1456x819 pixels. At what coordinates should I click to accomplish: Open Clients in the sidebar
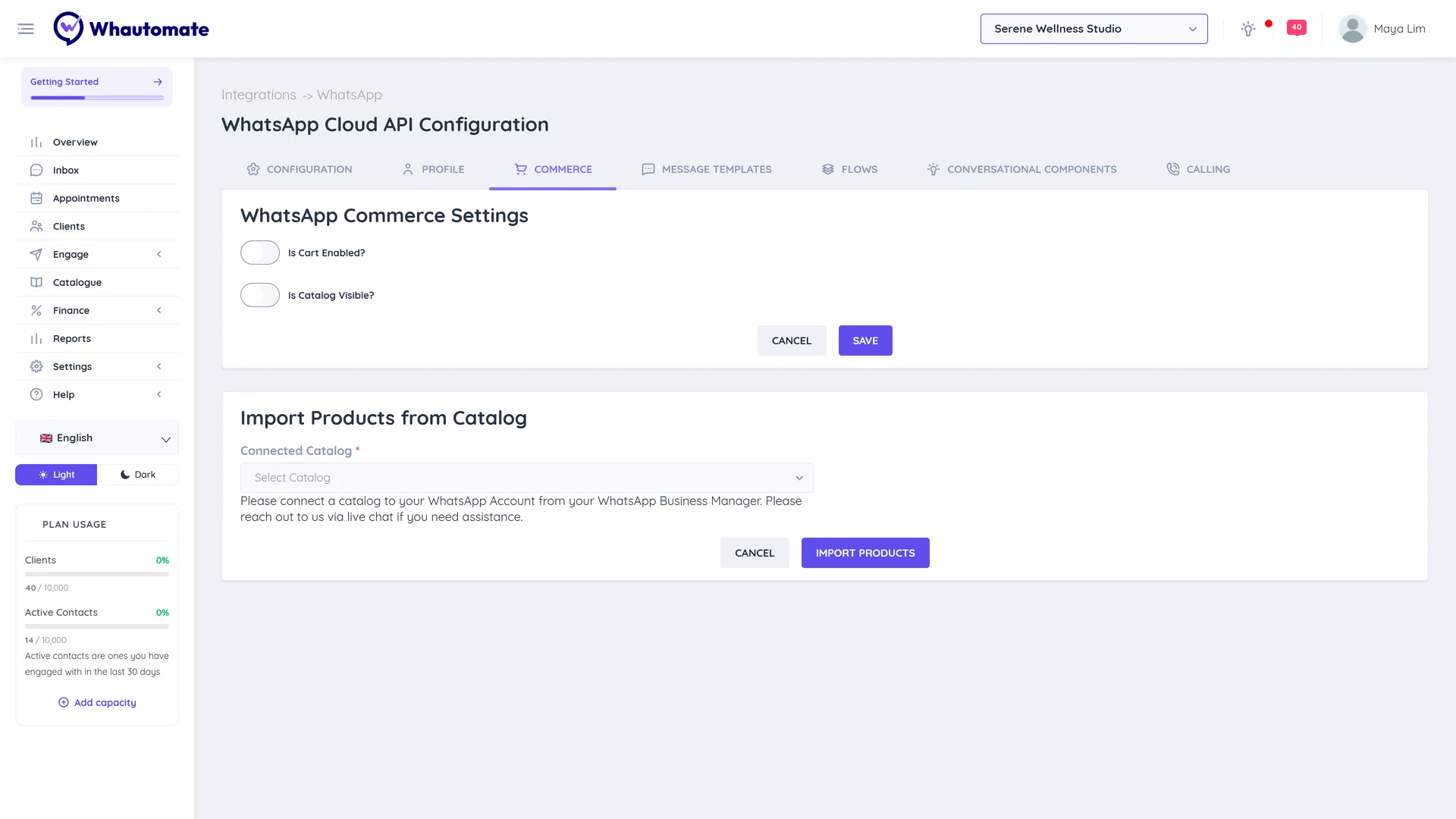coord(97,227)
